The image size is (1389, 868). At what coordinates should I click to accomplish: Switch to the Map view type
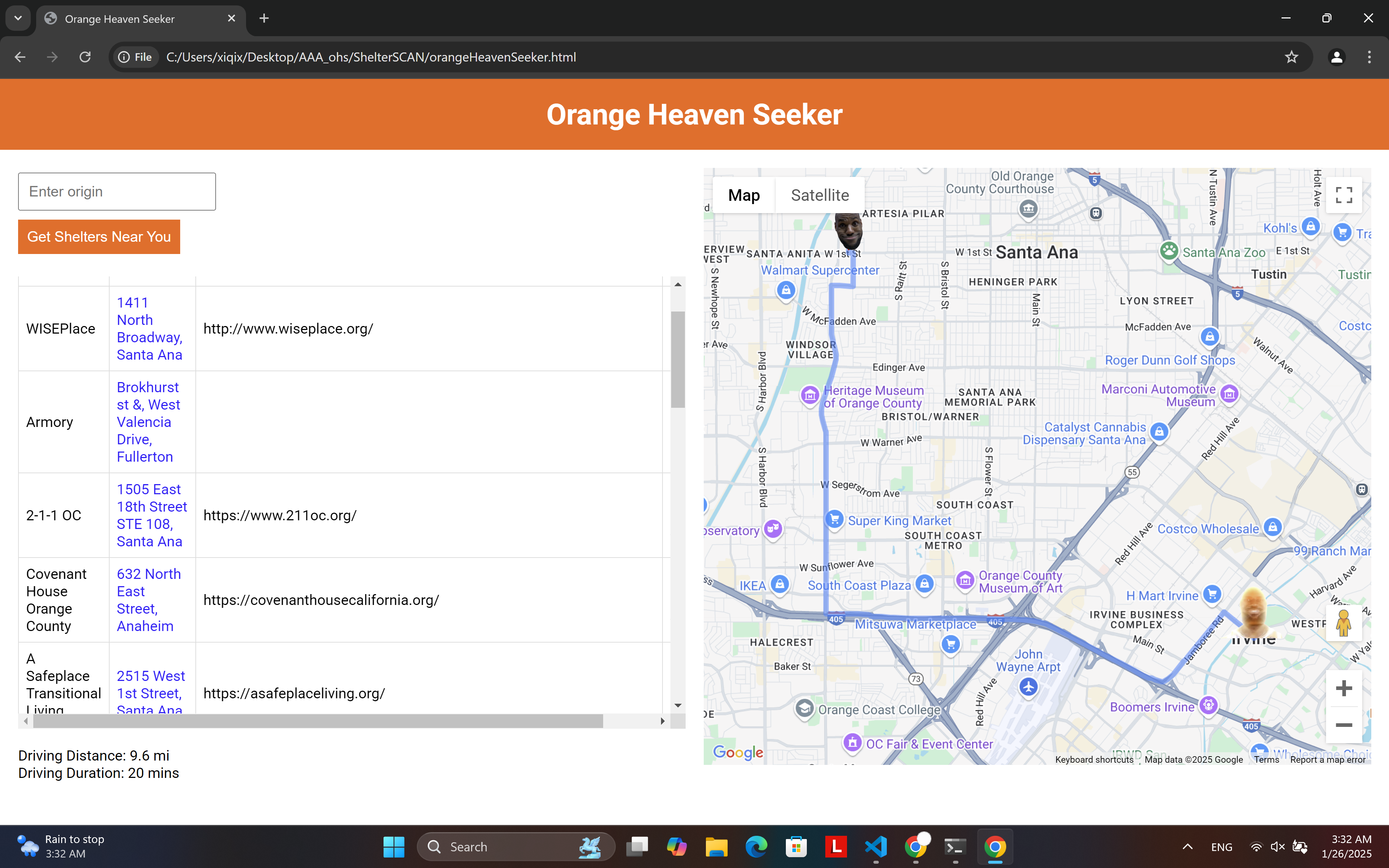click(744, 195)
